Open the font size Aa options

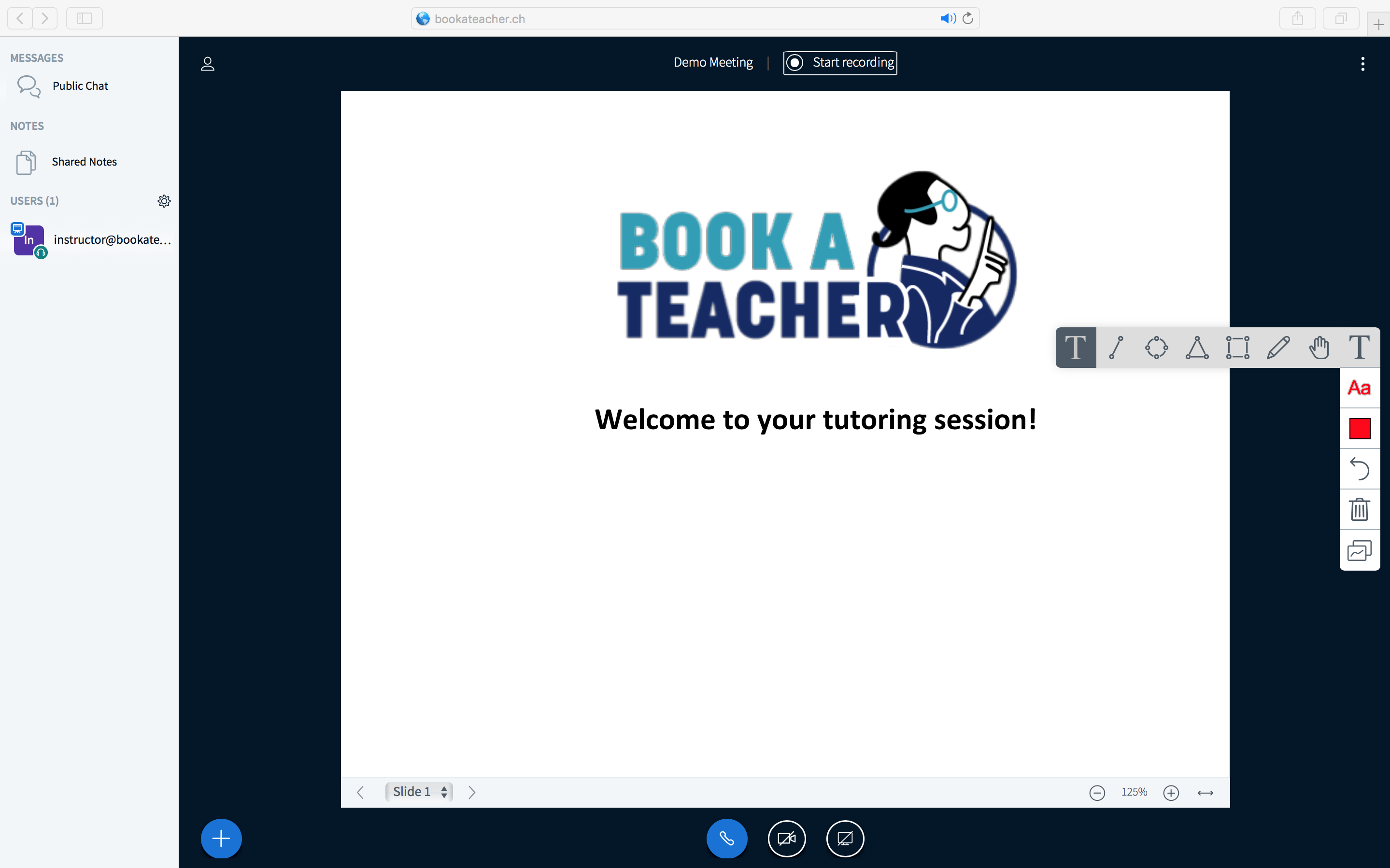(x=1360, y=388)
